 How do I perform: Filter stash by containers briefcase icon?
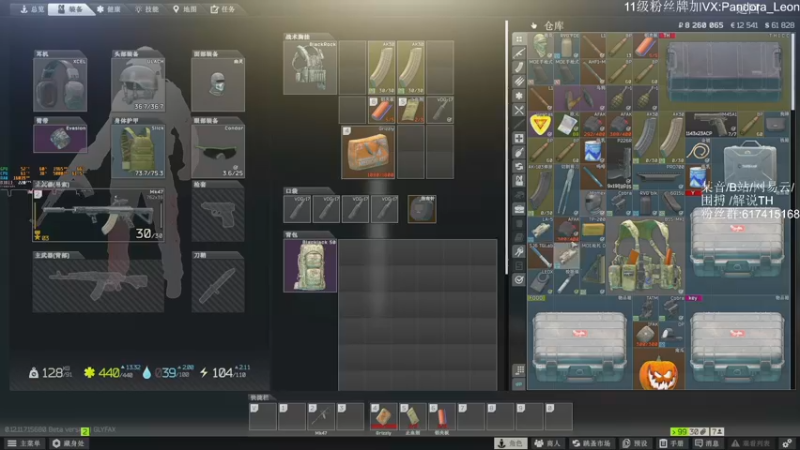point(519,209)
